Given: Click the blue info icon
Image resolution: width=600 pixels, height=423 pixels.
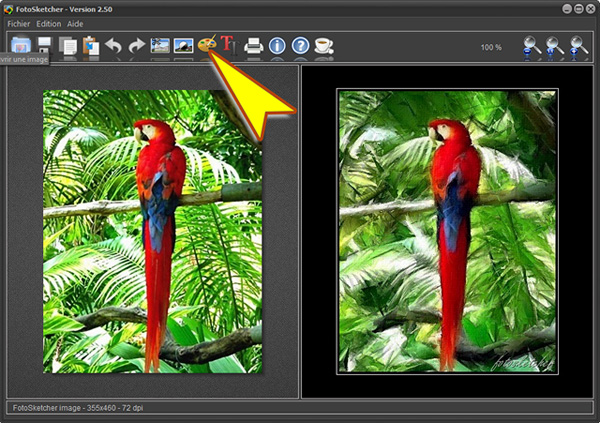Looking at the screenshot, I should 277,45.
